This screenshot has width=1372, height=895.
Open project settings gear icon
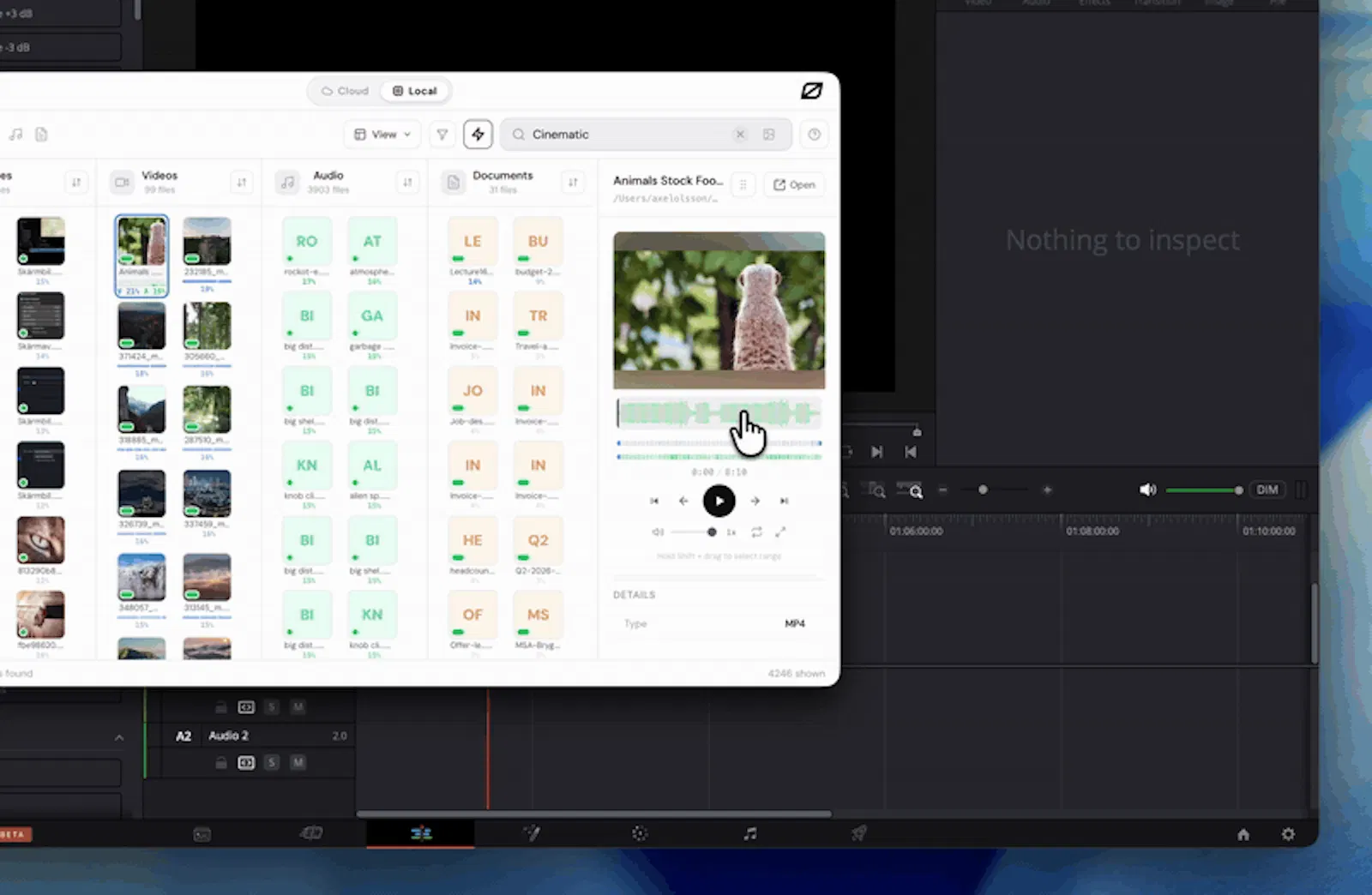click(1288, 834)
